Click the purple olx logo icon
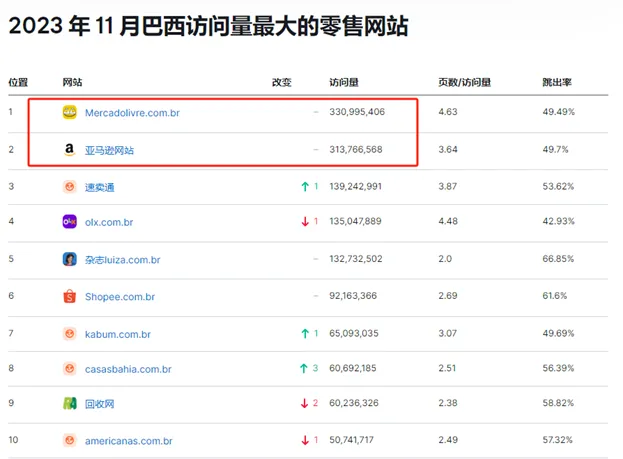This screenshot has height=459, width=623. pyautogui.click(x=70, y=221)
